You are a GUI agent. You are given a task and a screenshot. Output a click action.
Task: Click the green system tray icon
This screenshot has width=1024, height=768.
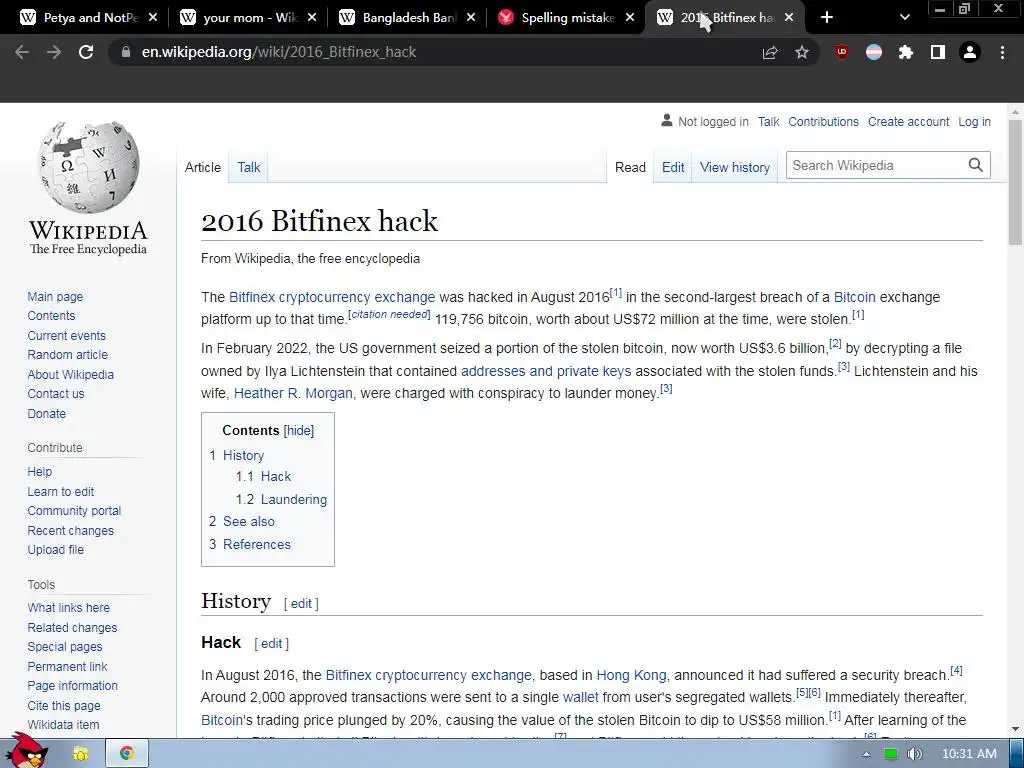pos(890,754)
